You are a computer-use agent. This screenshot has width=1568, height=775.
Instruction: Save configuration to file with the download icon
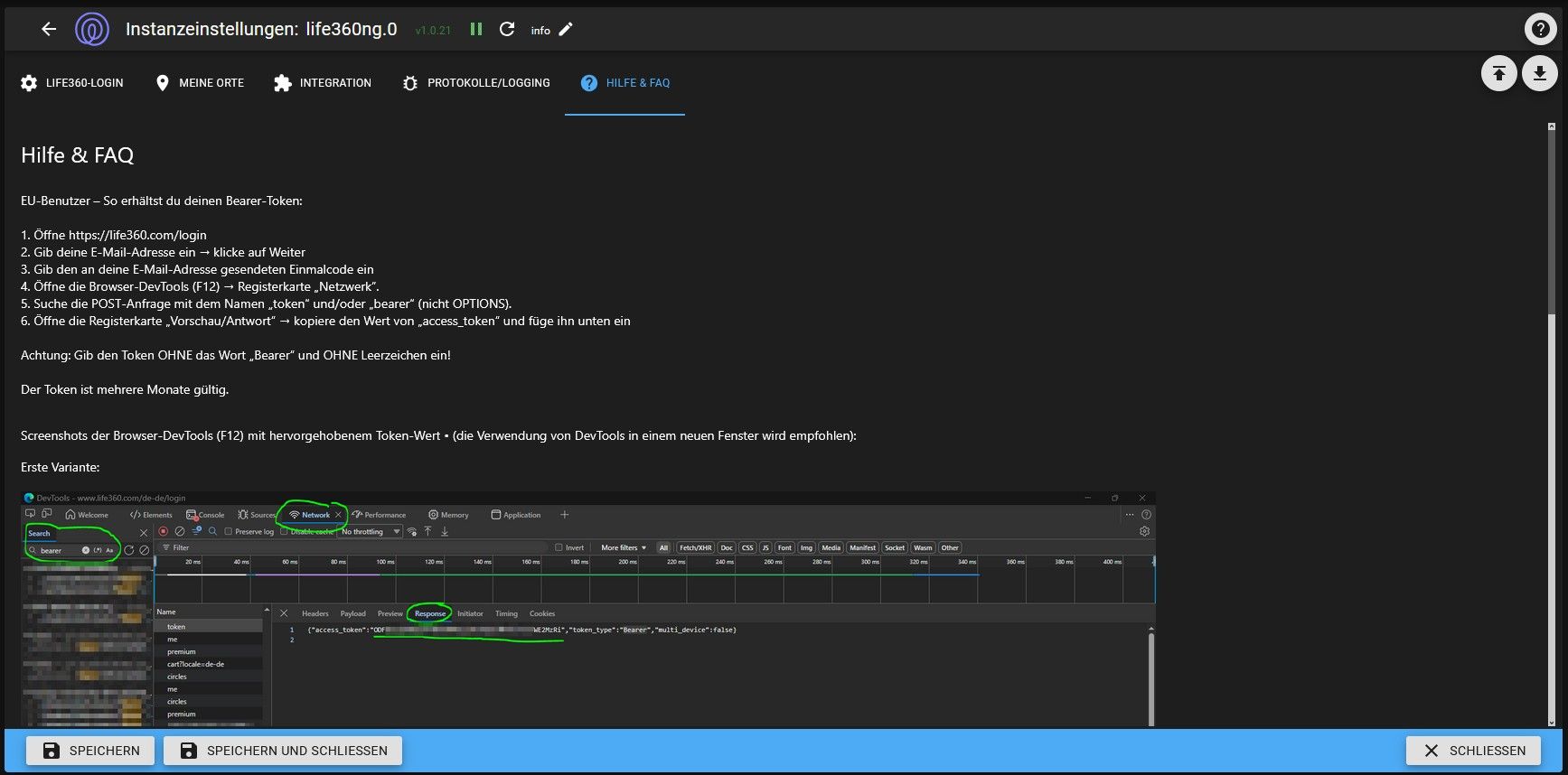point(1540,73)
